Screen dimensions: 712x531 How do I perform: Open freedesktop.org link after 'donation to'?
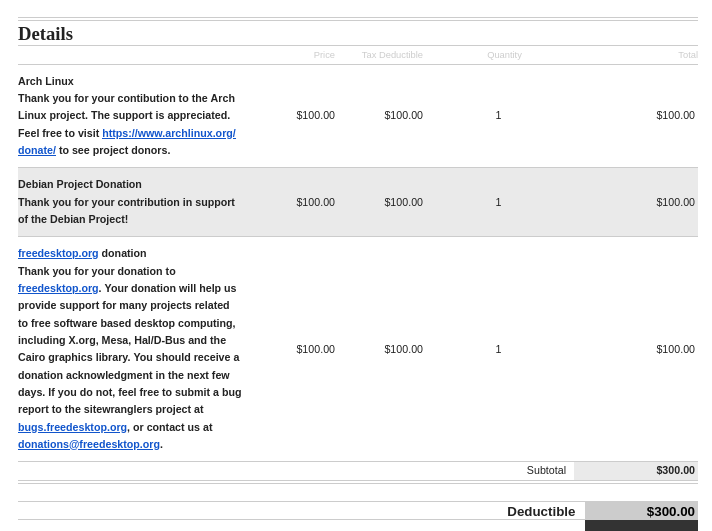(58, 288)
